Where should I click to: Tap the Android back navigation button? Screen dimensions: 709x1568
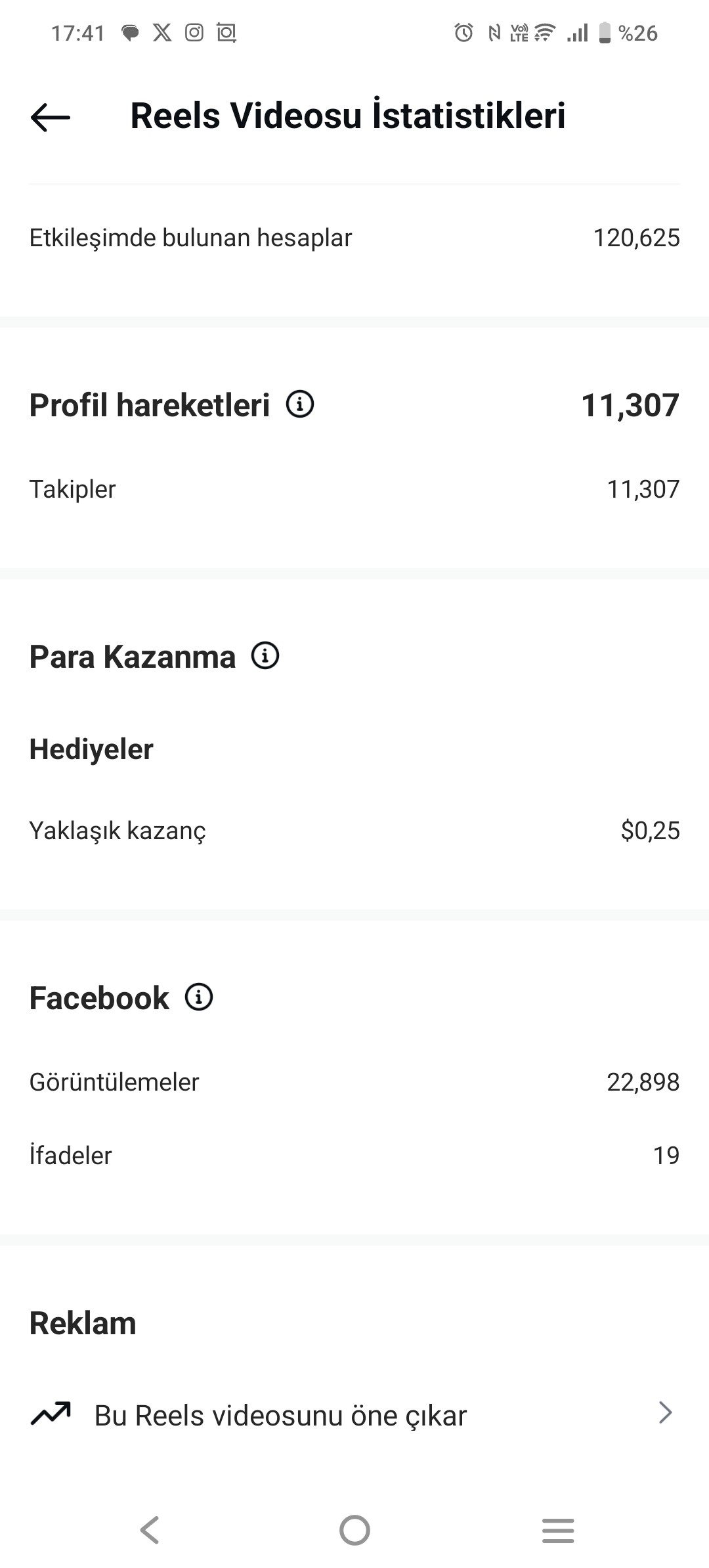150,1530
